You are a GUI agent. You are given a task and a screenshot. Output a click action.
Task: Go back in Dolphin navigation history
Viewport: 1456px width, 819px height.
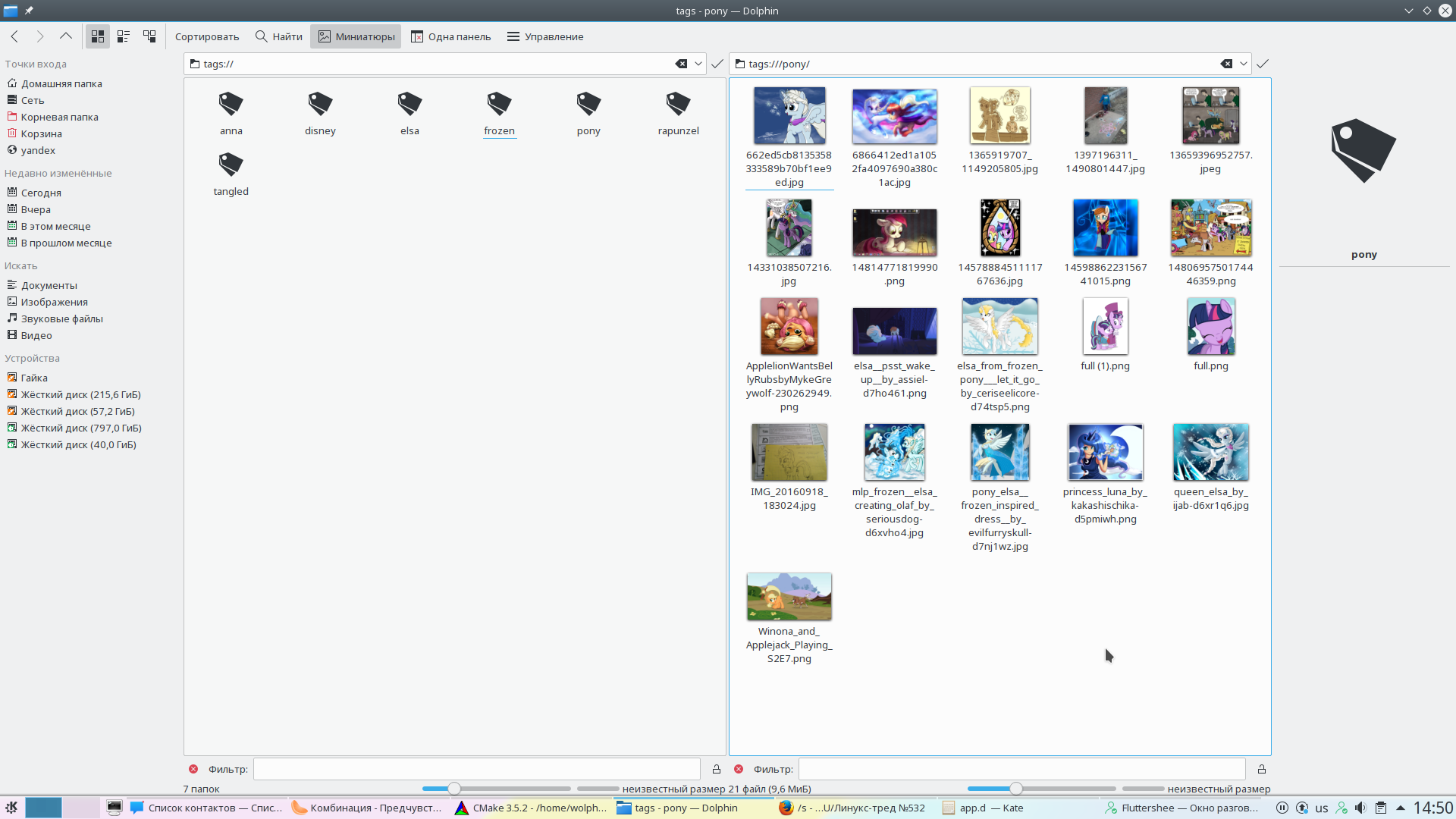pos(14,36)
